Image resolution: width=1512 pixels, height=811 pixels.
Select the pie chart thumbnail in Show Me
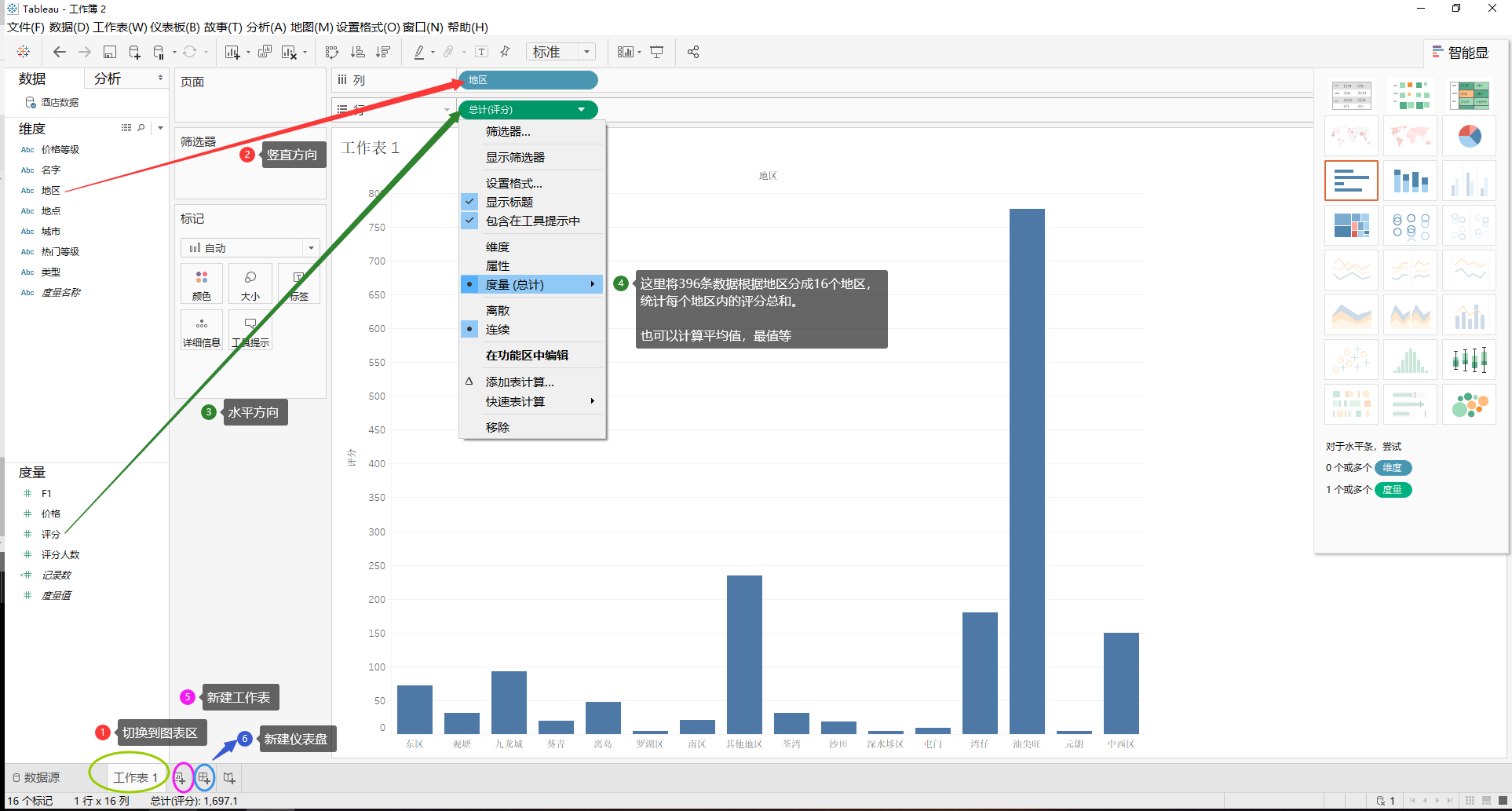[1470, 136]
